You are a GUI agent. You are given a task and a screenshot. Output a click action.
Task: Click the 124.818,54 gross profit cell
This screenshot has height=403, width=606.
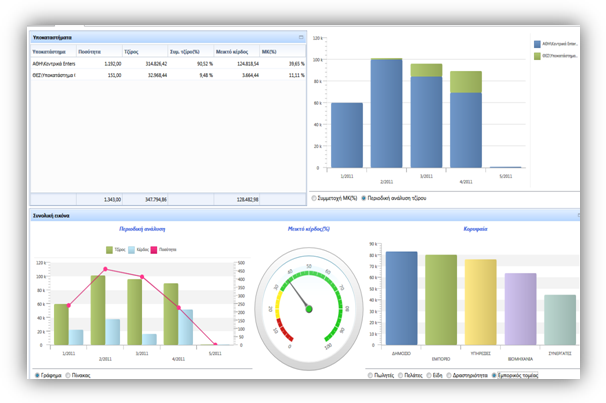[248, 64]
